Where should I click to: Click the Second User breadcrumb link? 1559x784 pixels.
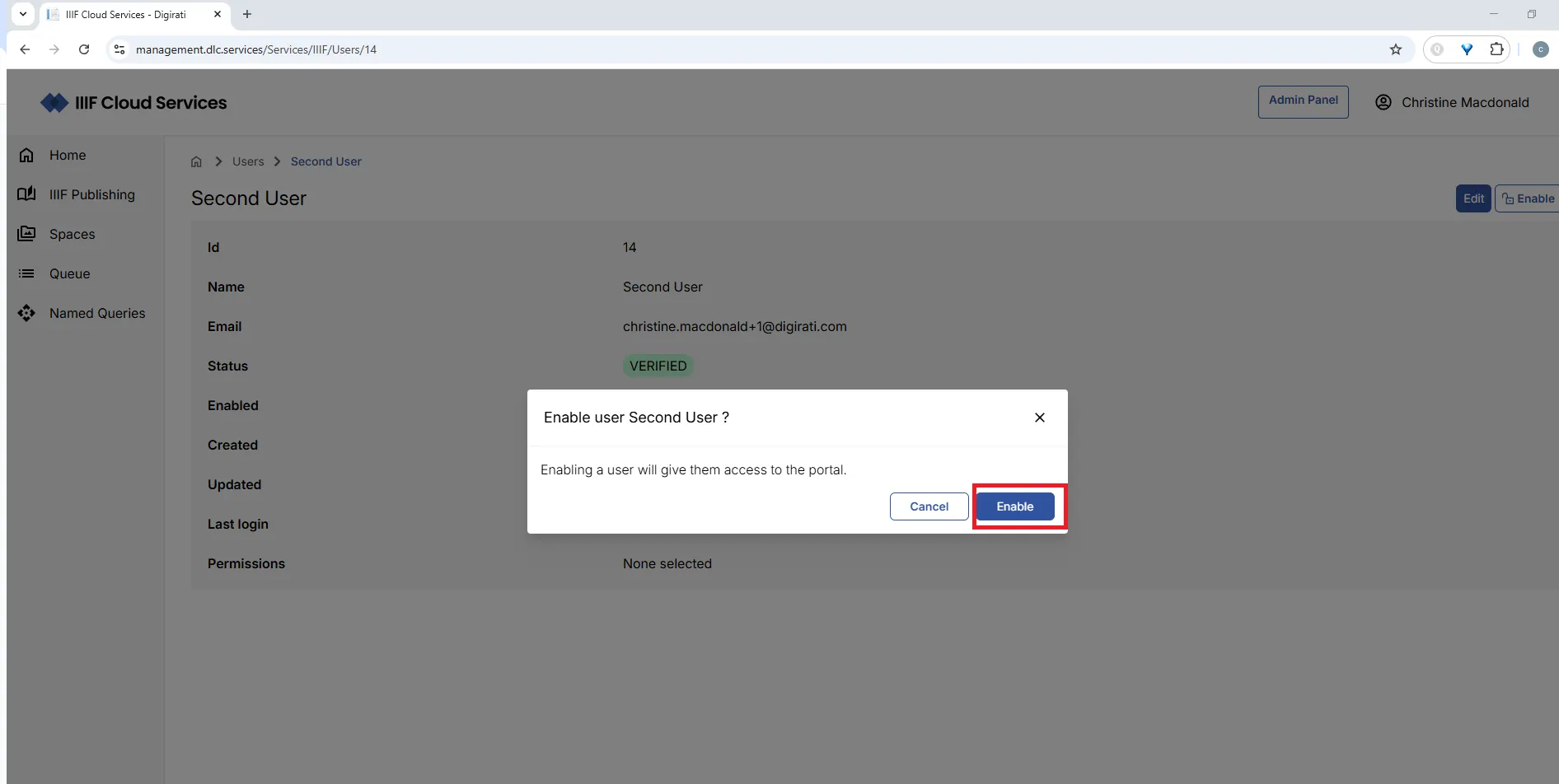tap(325, 161)
